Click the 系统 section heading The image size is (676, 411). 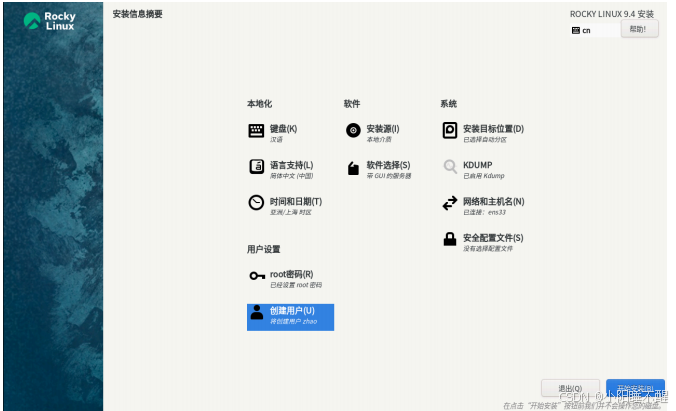448,104
